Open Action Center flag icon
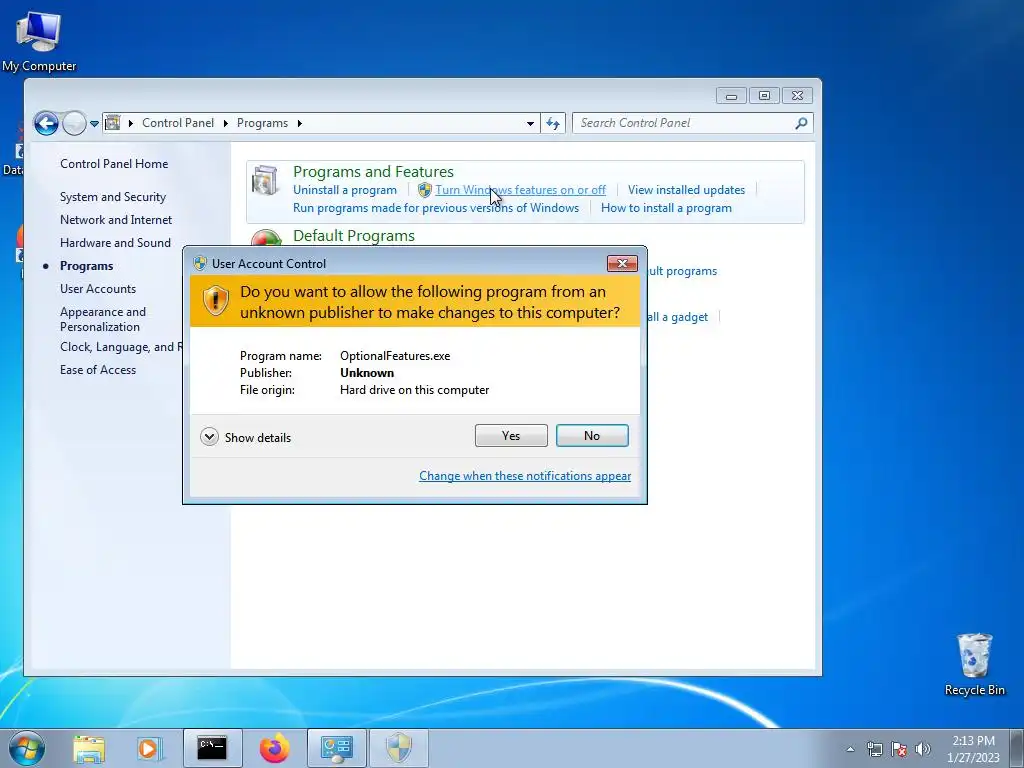The height and width of the screenshot is (768, 1024). [x=899, y=749]
